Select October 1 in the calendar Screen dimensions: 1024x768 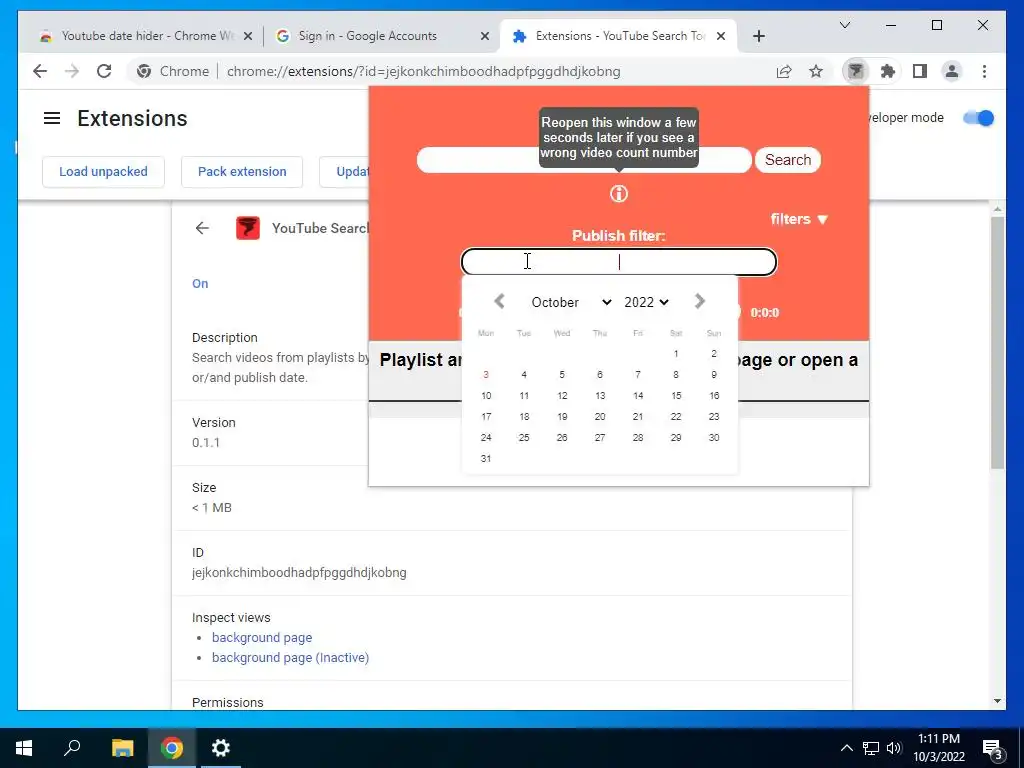[676, 354]
